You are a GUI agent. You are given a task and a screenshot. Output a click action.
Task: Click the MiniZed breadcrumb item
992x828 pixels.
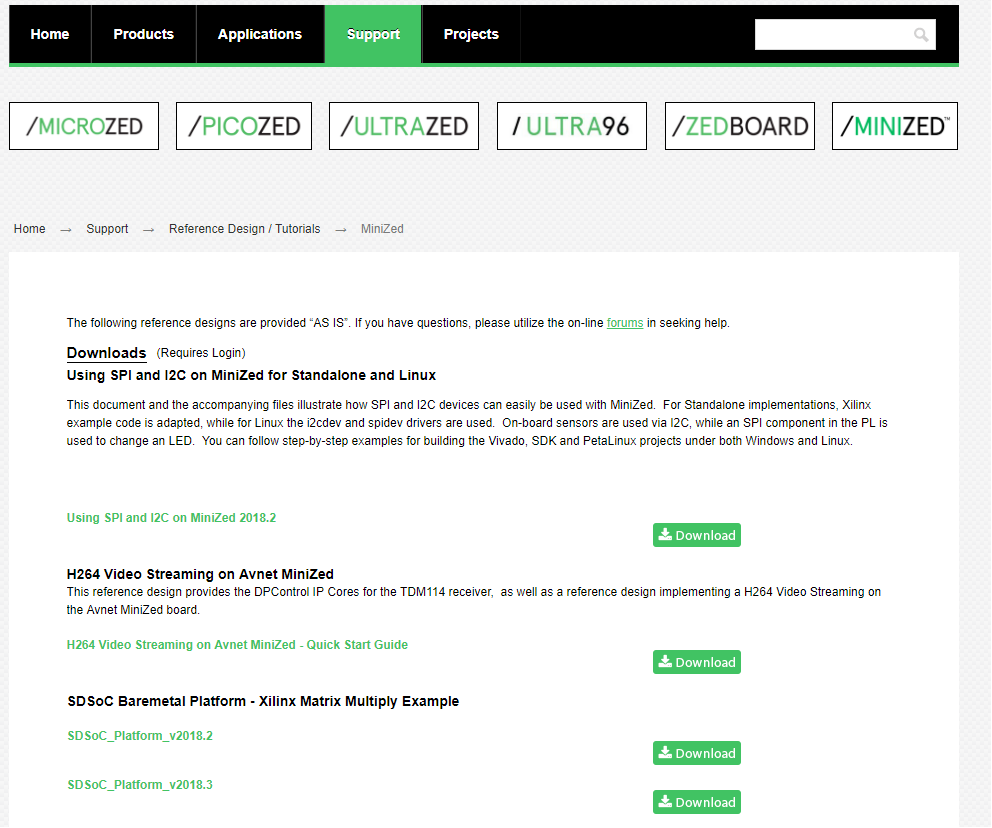382,229
